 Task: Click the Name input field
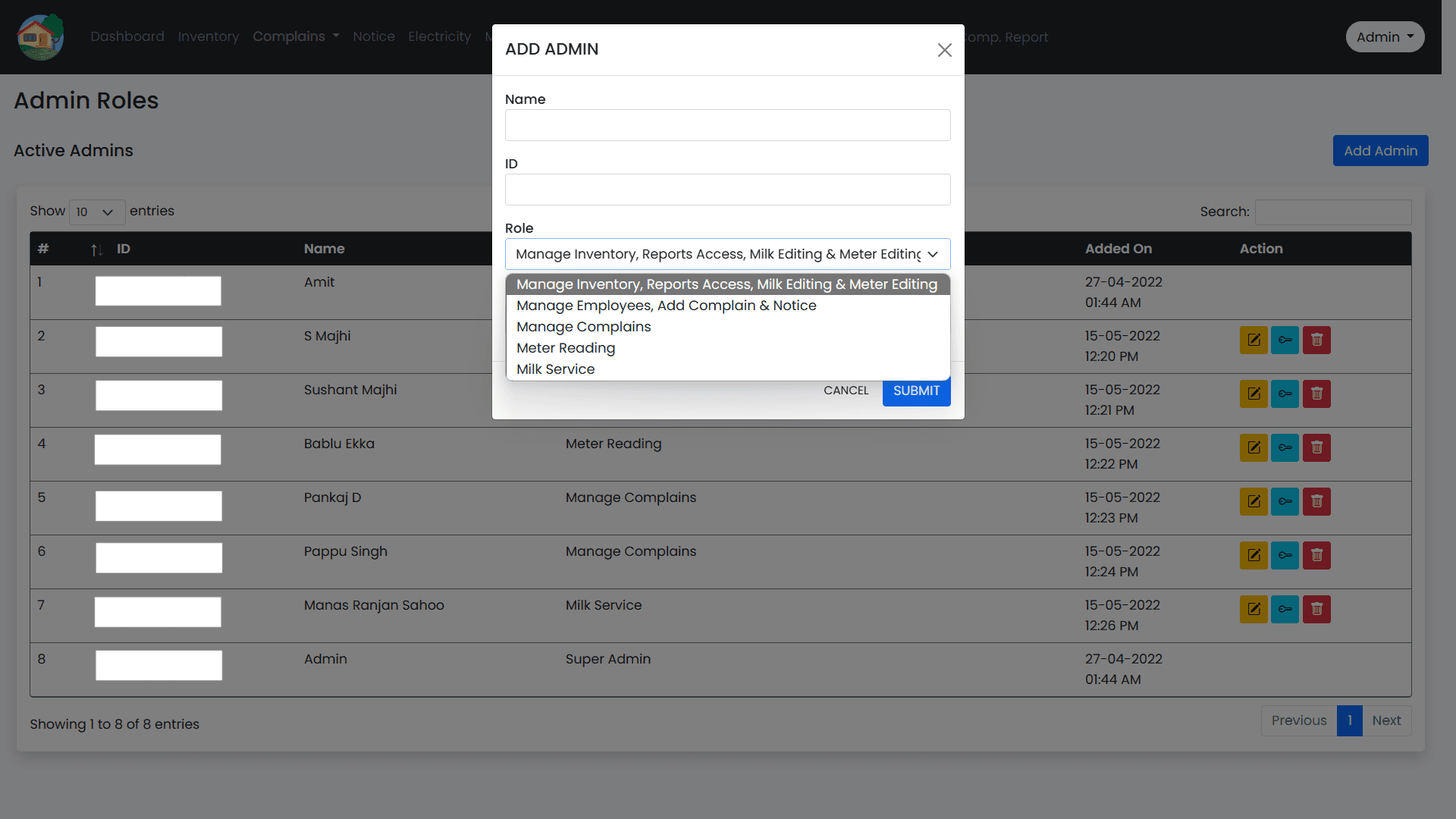pos(726,125)
